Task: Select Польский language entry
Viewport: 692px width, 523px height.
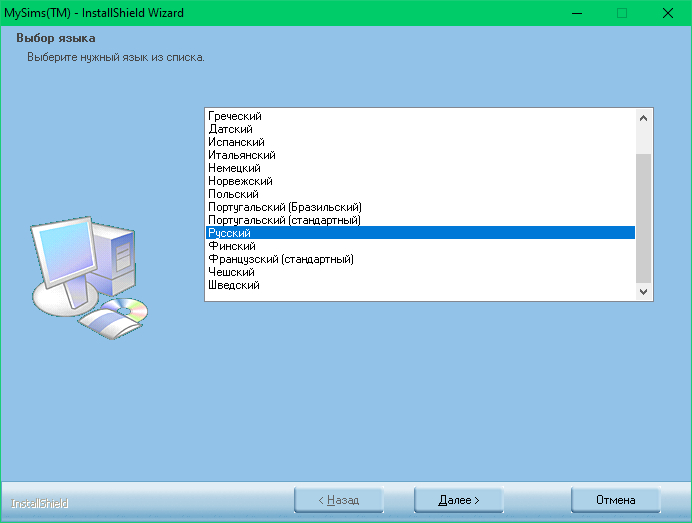Action: tap(421, 194)
